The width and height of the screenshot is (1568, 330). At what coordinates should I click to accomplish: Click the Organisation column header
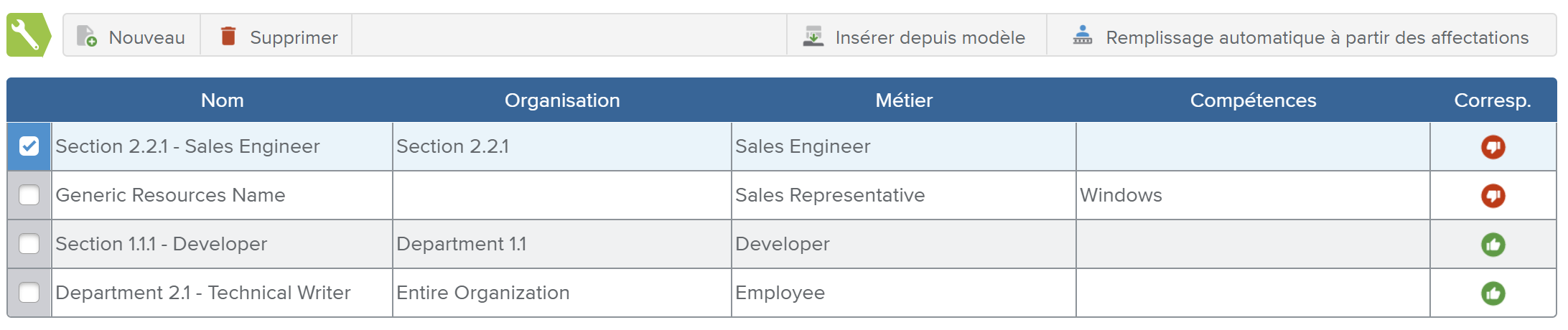pyautogui.click(x=561, y=100)
